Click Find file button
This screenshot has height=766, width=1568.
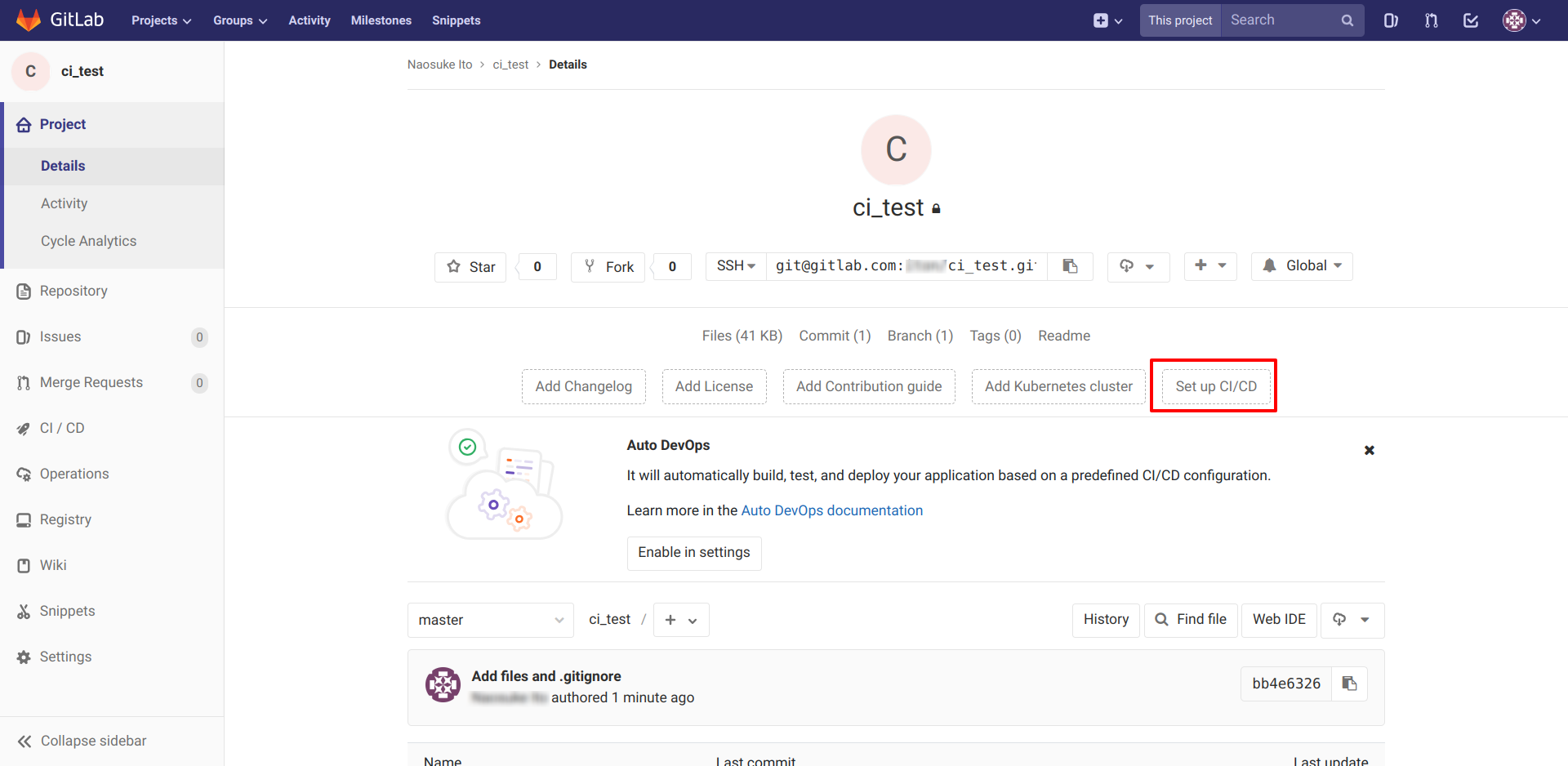pos(1192,620)
